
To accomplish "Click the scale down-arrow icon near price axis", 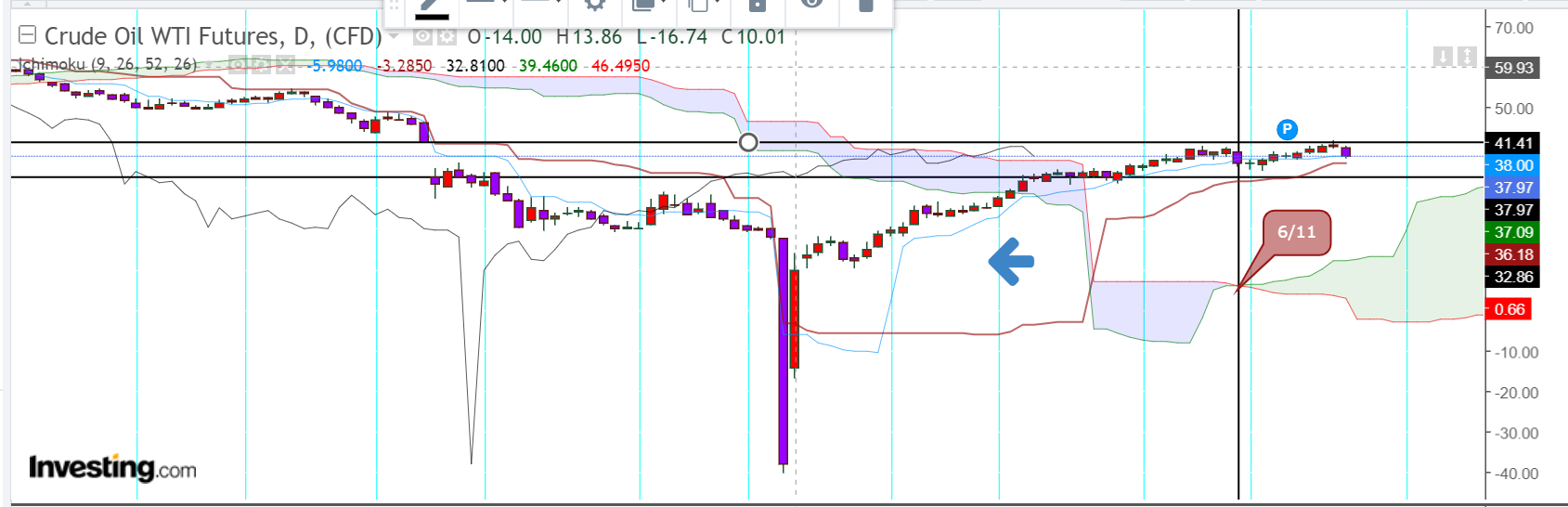I will coord(1443,57).
